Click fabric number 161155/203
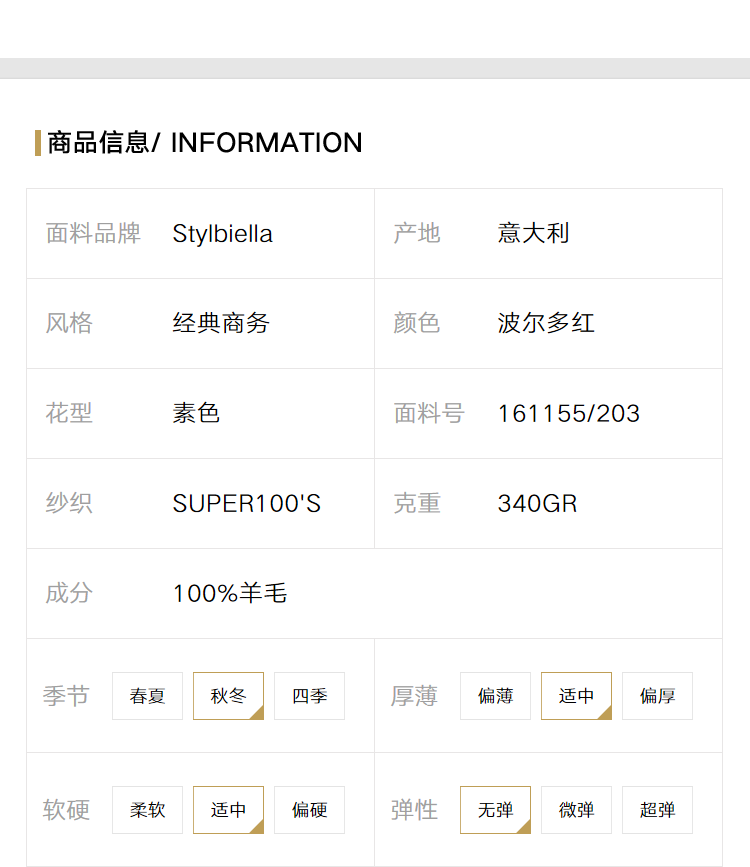The image size is (750, 867). pyautogui.click(x=569, y=414)
